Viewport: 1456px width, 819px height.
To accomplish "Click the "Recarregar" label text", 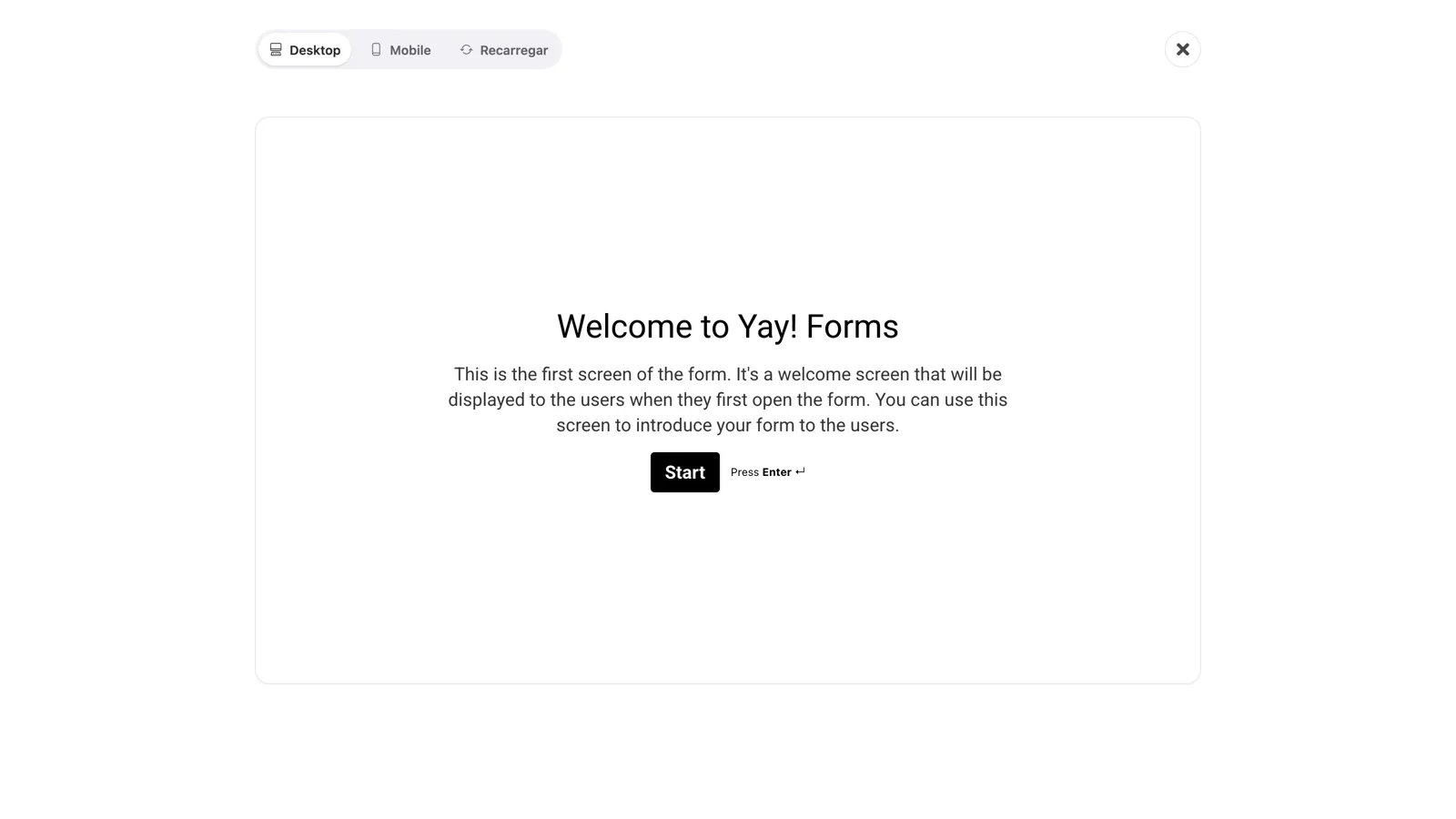I will click(514, 50).
